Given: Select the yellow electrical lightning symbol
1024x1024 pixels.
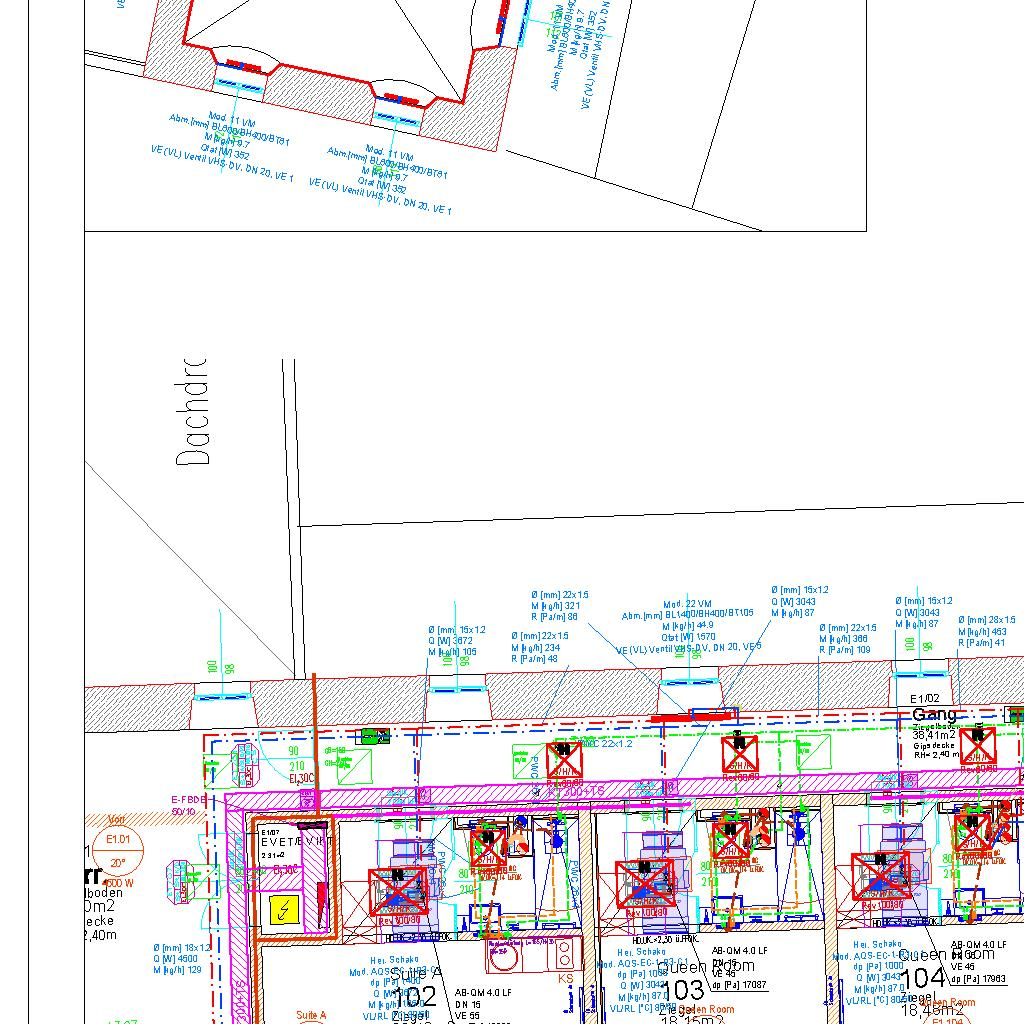Looking at the screenshot, I should coord(284,910).
